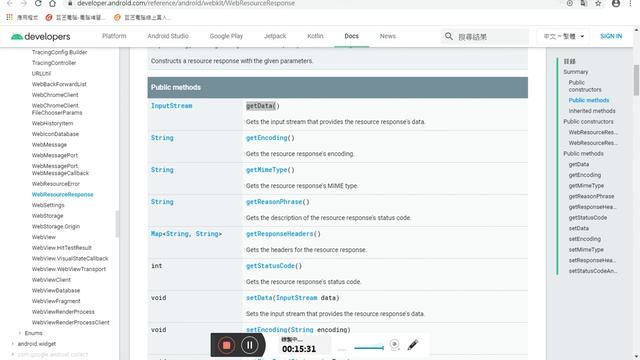Expand the Enums tree node

click(x=20, y=333)
